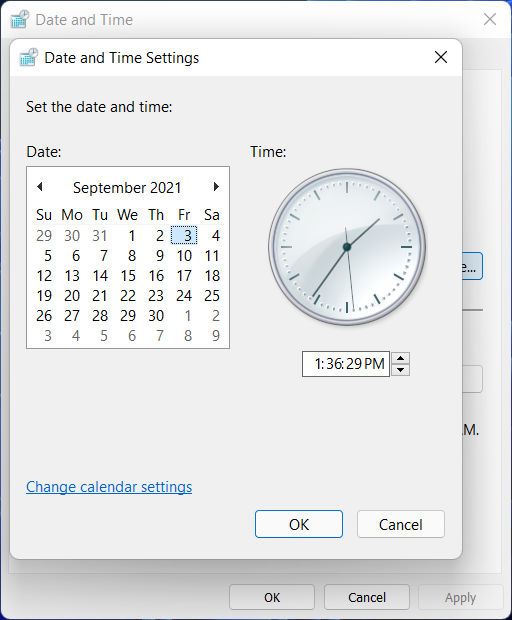This screenshot has width=512, height=620.
Task: Choose August 29 from previous month
Action: tap(44, 236)
